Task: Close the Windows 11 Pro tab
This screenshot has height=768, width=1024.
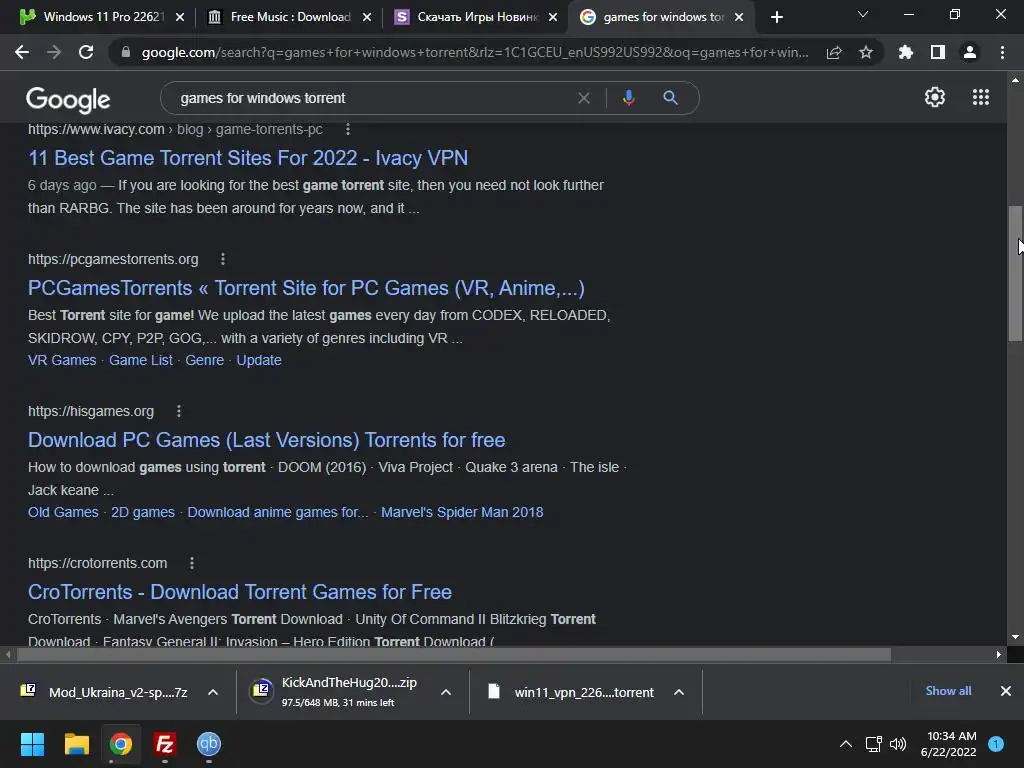Action: coord(180,17)
